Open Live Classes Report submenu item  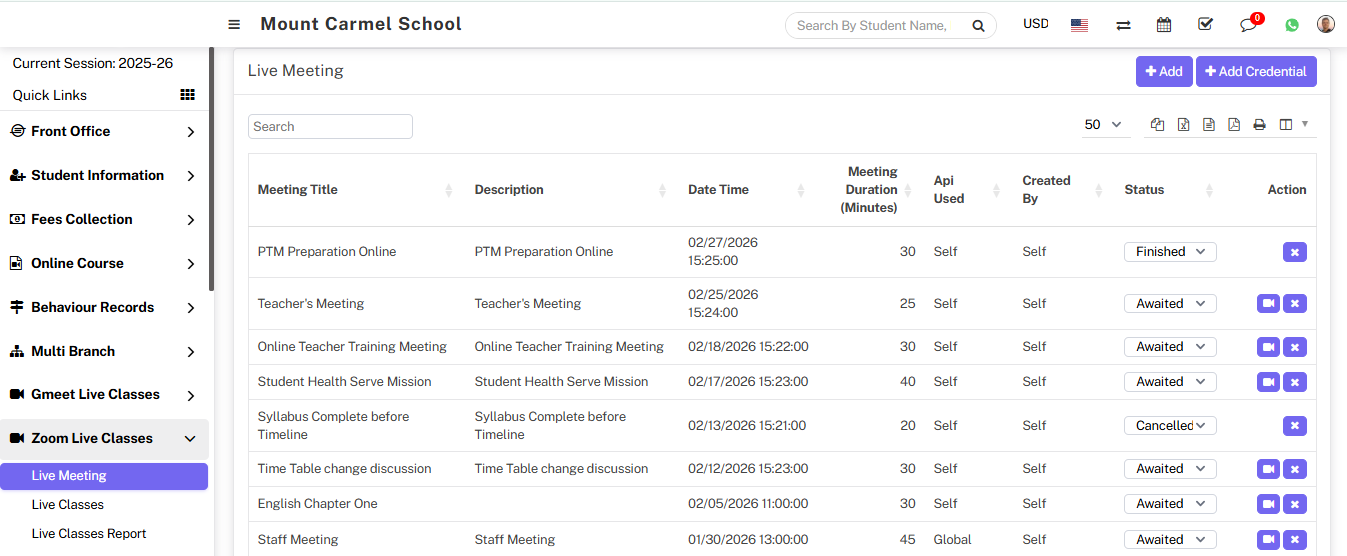pos(89,534)
